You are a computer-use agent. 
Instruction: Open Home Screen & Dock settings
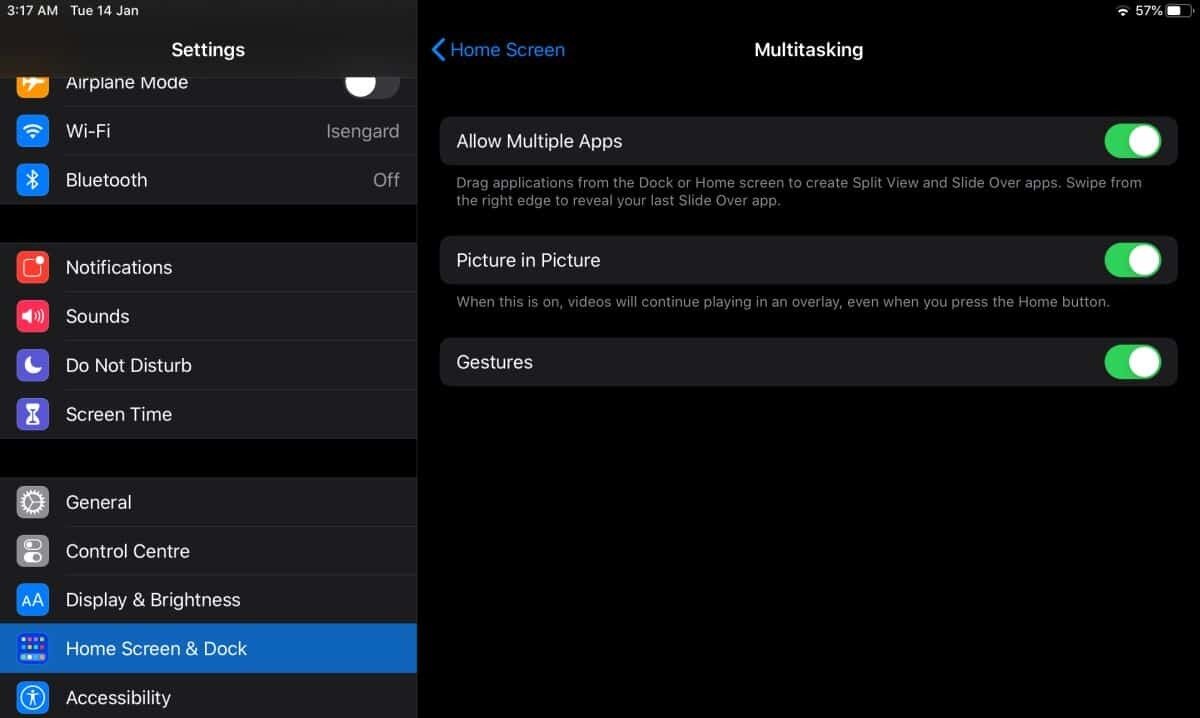point(156,648)
